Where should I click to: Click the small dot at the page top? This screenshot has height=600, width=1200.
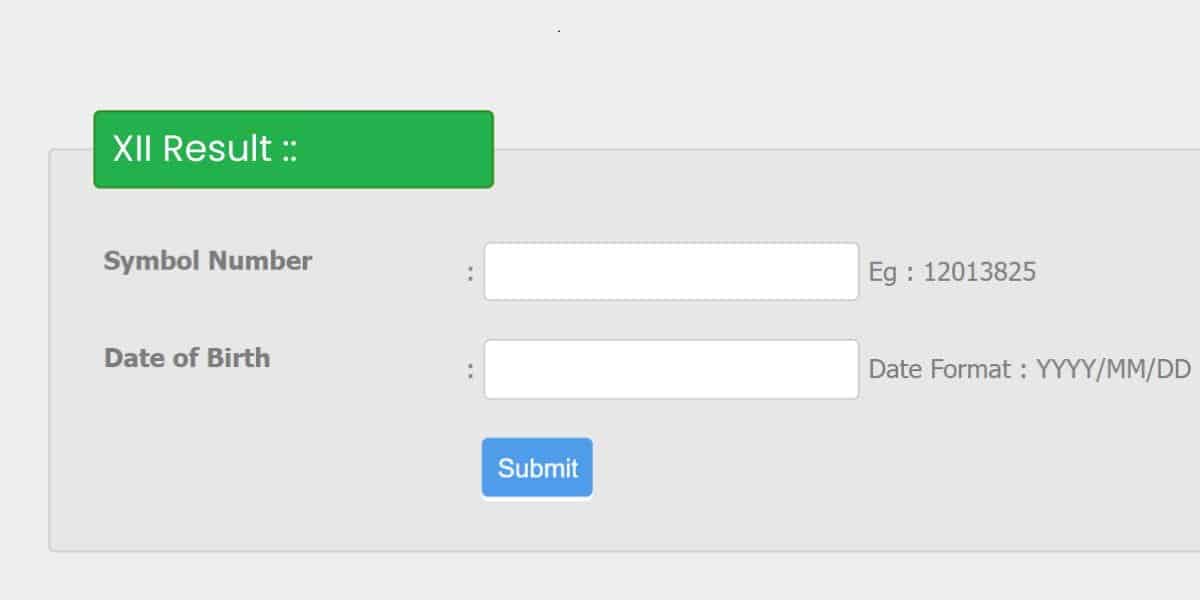[x=559, y=32]
